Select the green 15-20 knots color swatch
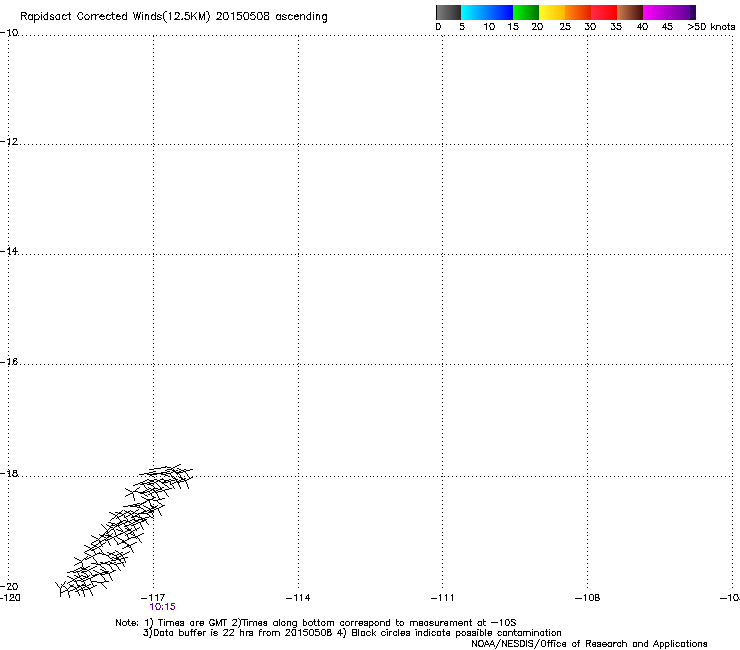The image size is (740, 650). click(x=526, y=12)
